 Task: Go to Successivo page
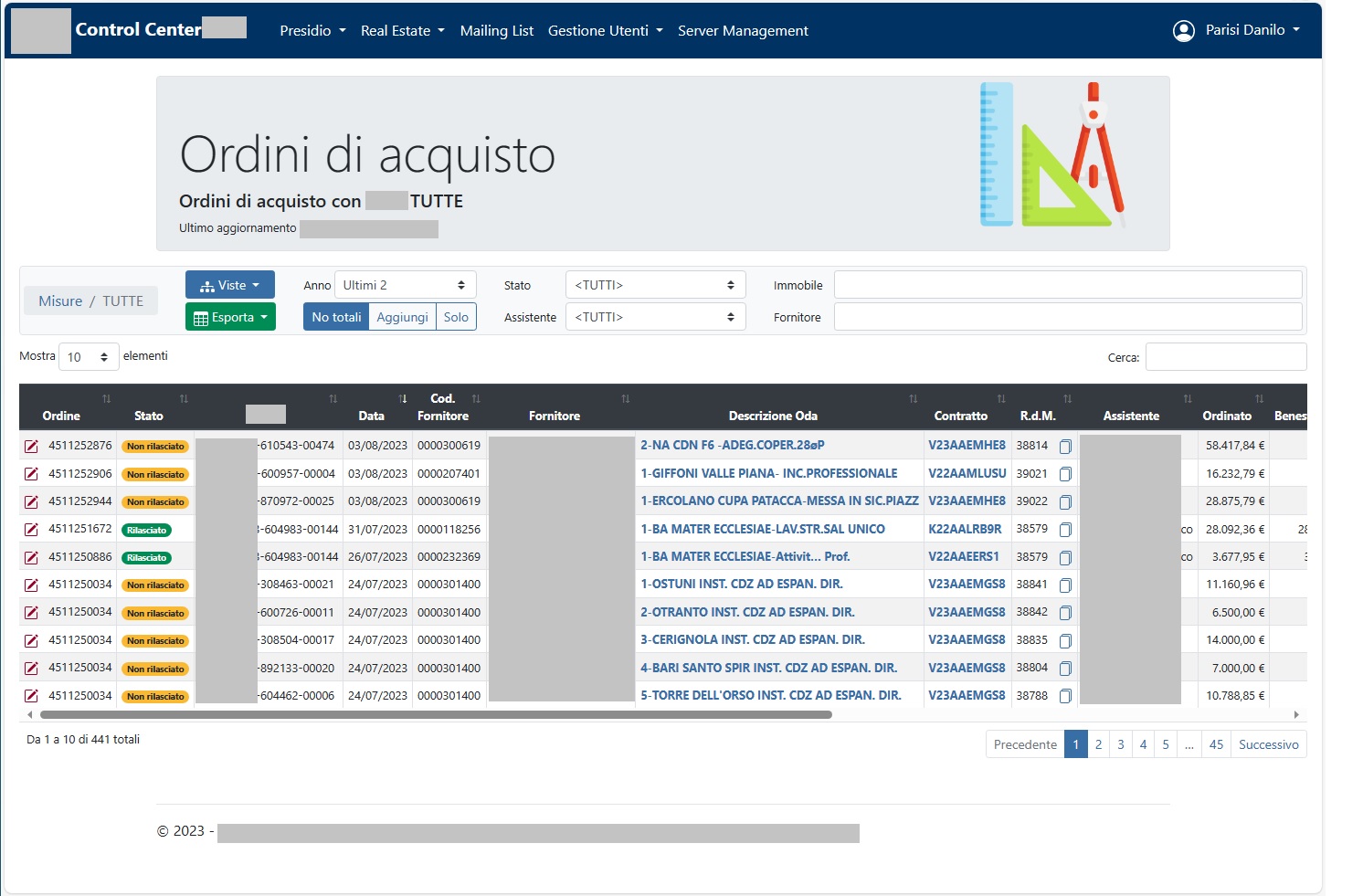(x=1268, y=744)
